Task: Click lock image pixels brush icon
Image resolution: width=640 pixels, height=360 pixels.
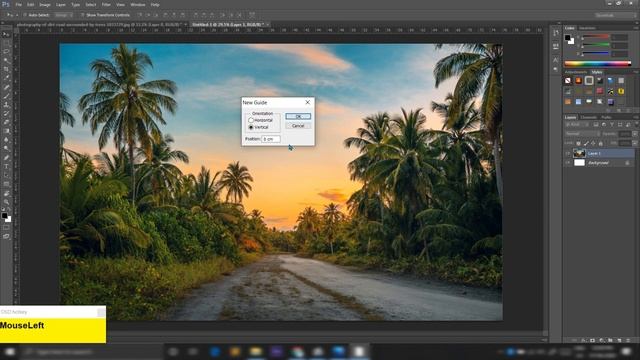Action: 586,143
